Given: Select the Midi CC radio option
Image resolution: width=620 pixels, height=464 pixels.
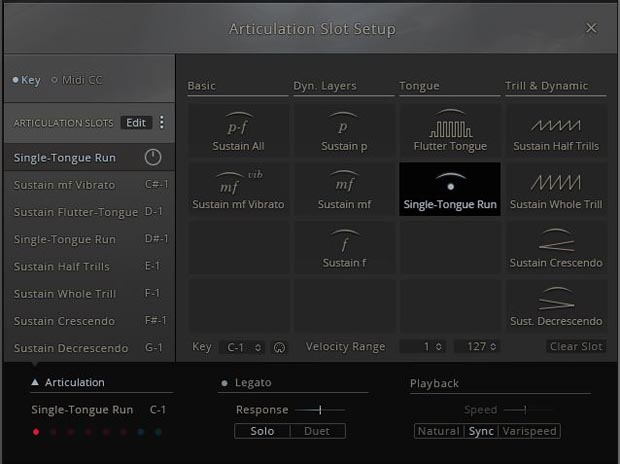Looking at the screenshot, I should [76, 80].
